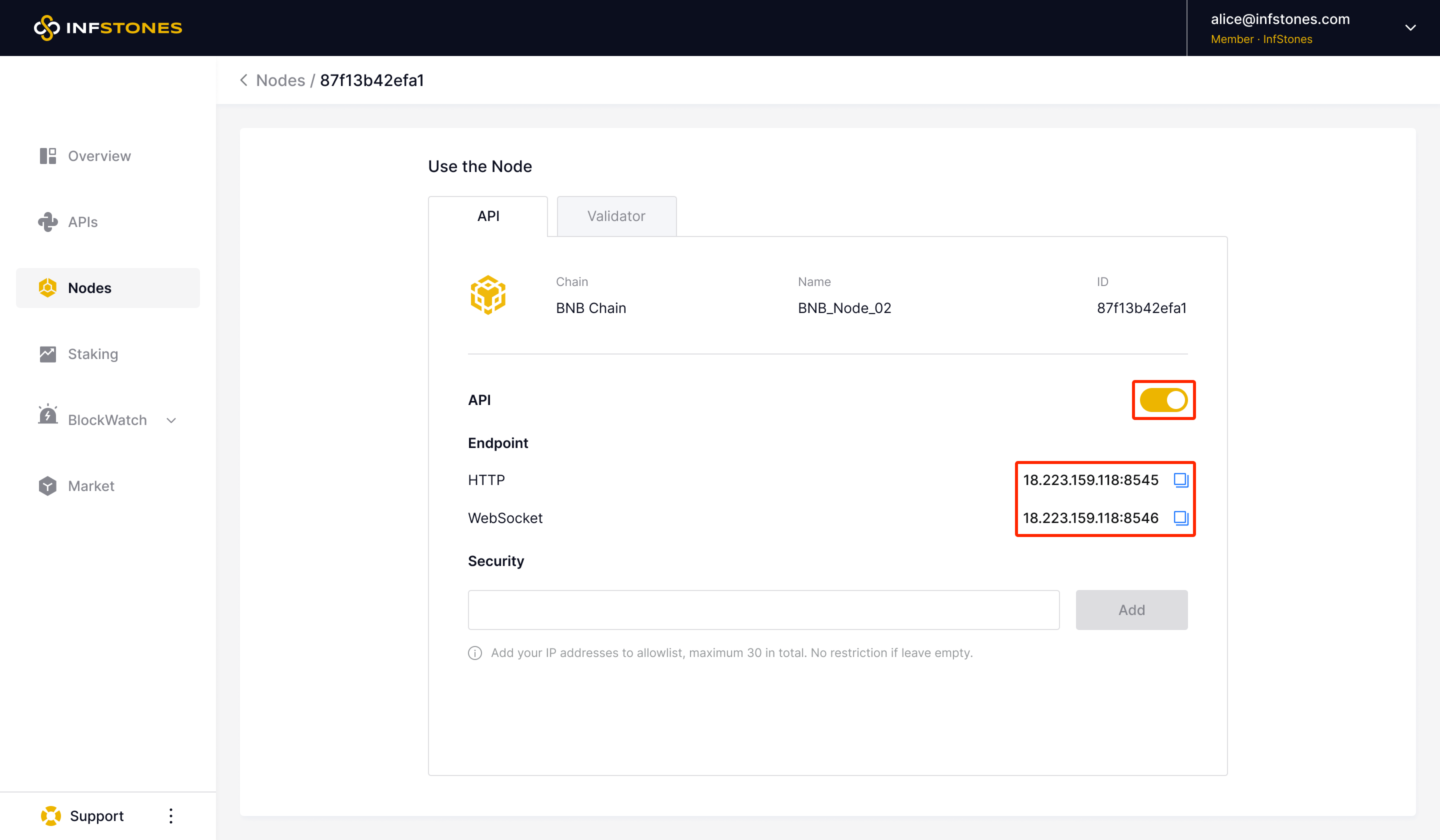Image resolution: width=1440 pixels, height=840 pixels.
Task: Go back via Nodes breadcrumb link
Action: [280, 80]
